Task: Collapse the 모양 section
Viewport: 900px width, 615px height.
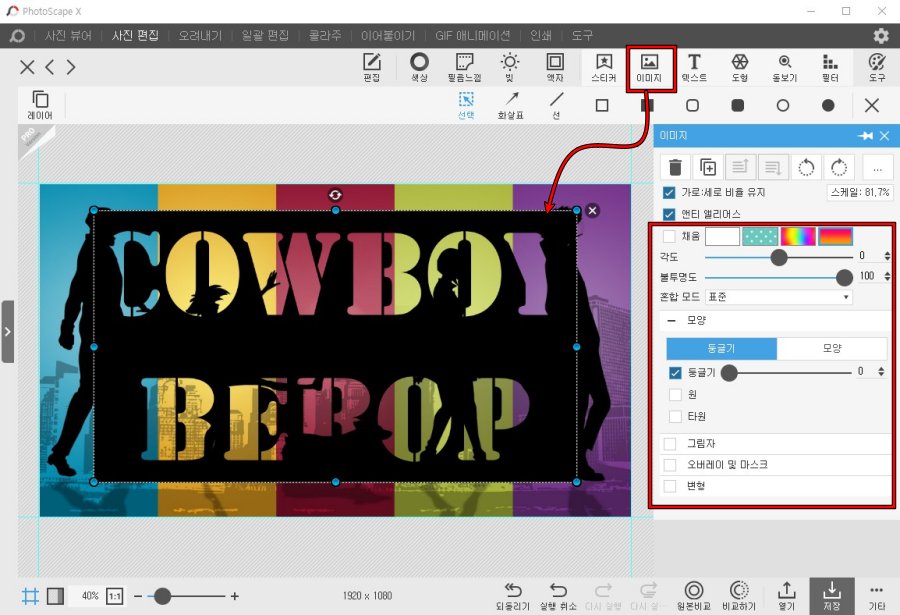Action: pos(671,320)
